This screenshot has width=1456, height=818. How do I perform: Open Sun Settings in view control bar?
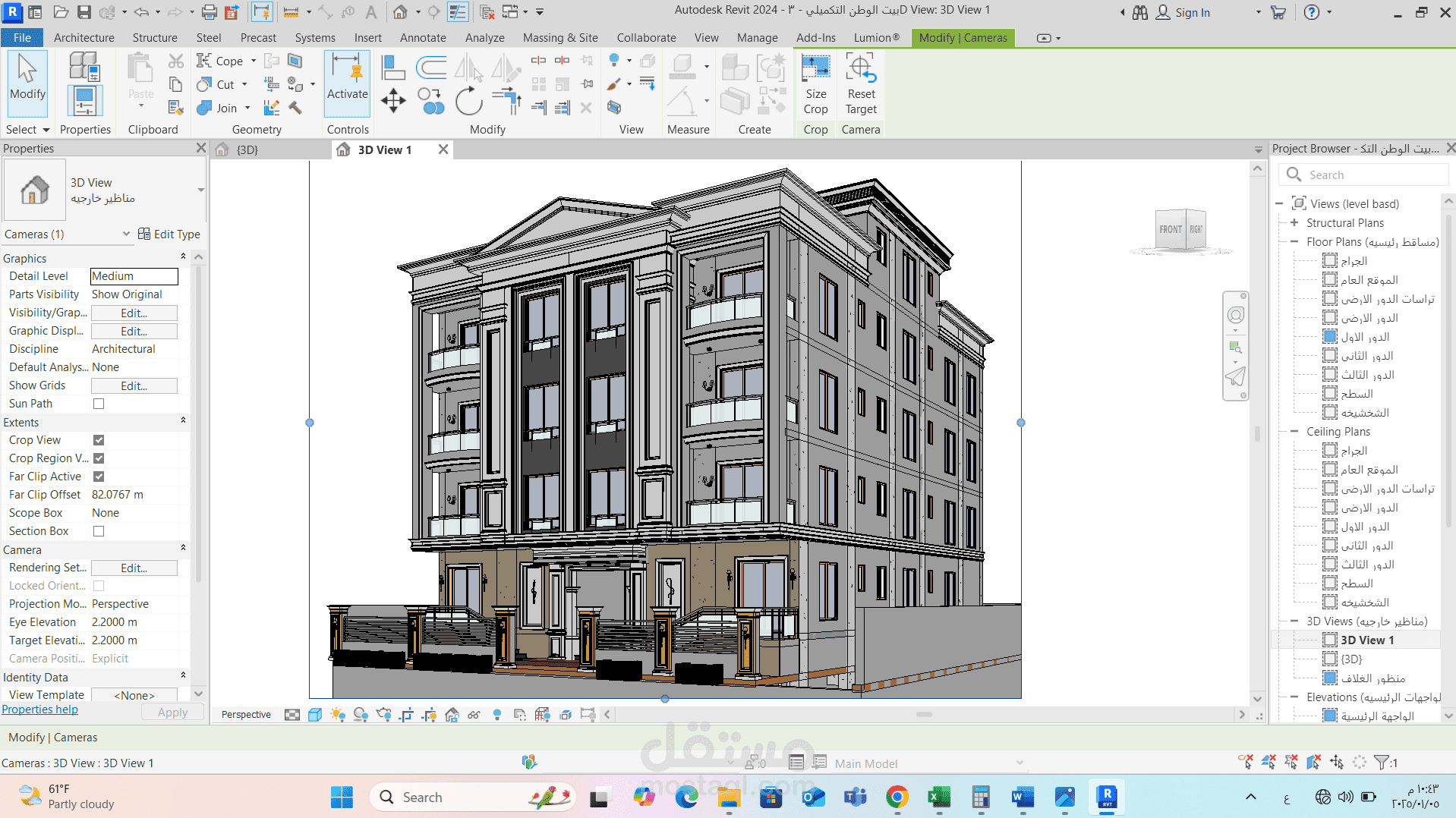tap(338, 715)
